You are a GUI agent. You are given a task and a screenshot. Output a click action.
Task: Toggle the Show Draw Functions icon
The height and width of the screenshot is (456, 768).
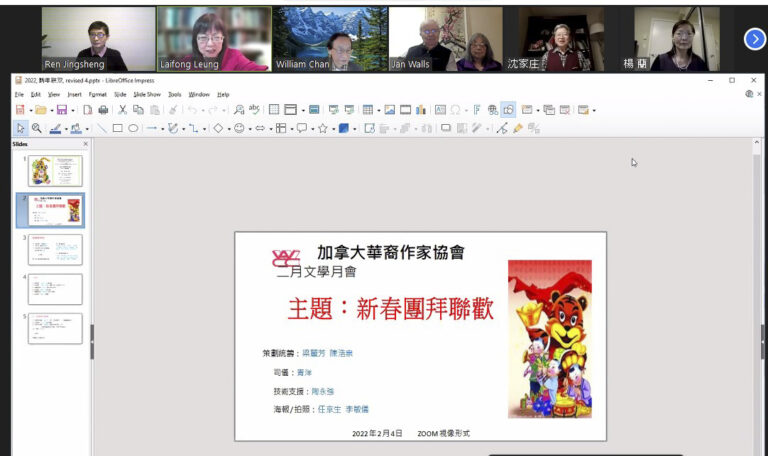tap(508, 110)
